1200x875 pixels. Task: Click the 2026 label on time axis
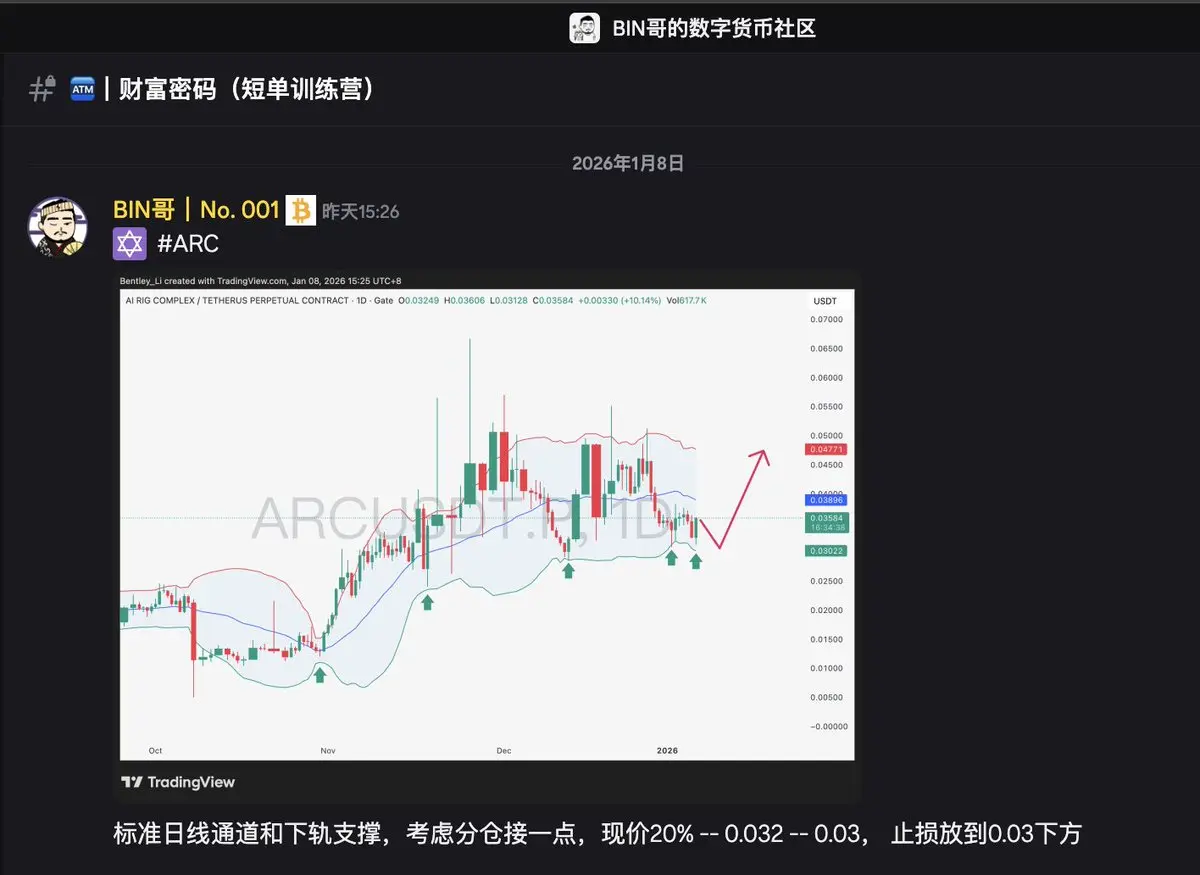[667, 749]
